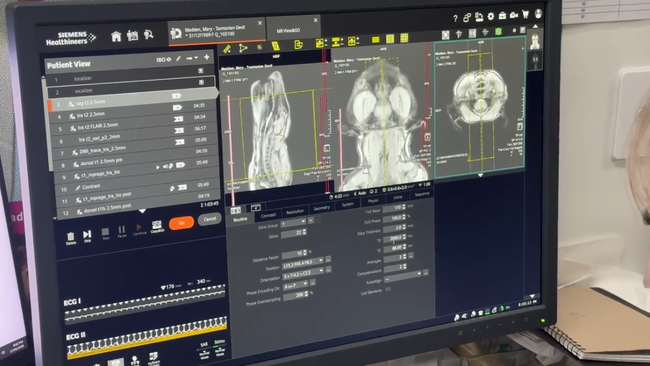Select the yellow tilted document tool

click(x=276, y=46)
